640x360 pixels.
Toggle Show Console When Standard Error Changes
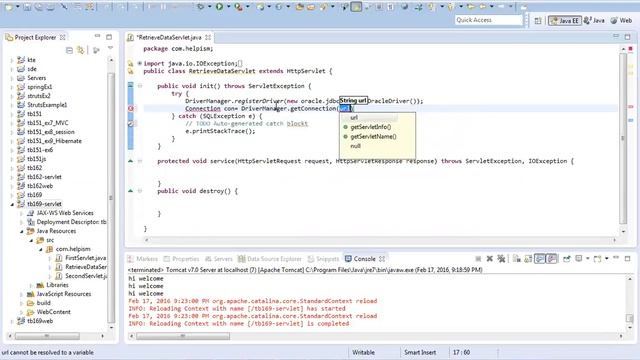(551, 259)
